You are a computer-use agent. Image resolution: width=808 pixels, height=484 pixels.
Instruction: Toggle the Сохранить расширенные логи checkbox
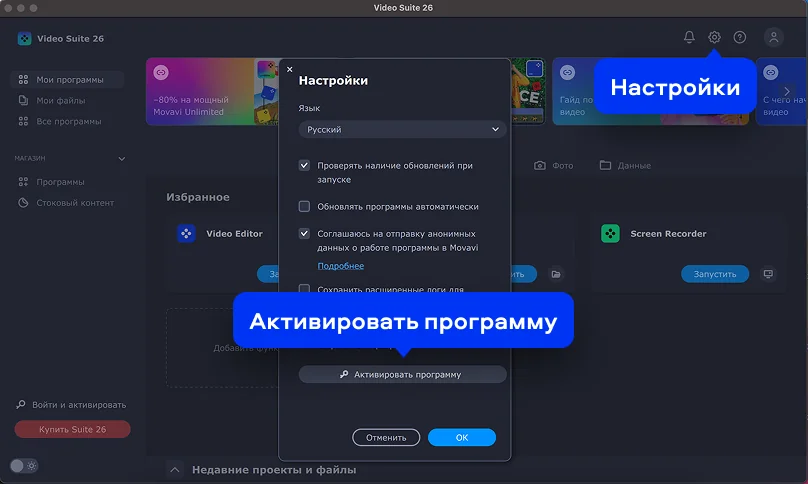click(304, 289)
